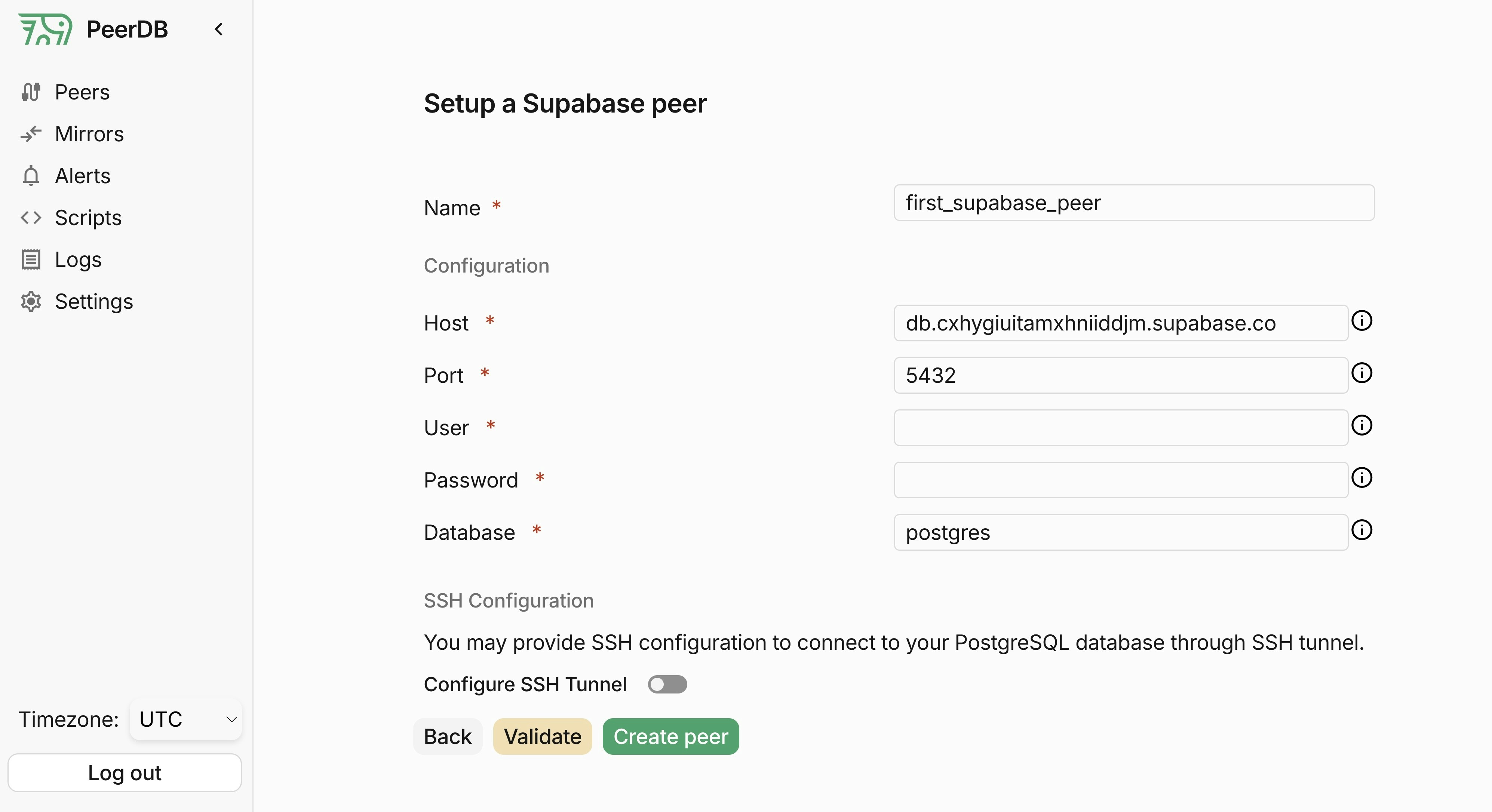Focus the empty User input field
1492x812 pixels.
tap(1121, 427)
